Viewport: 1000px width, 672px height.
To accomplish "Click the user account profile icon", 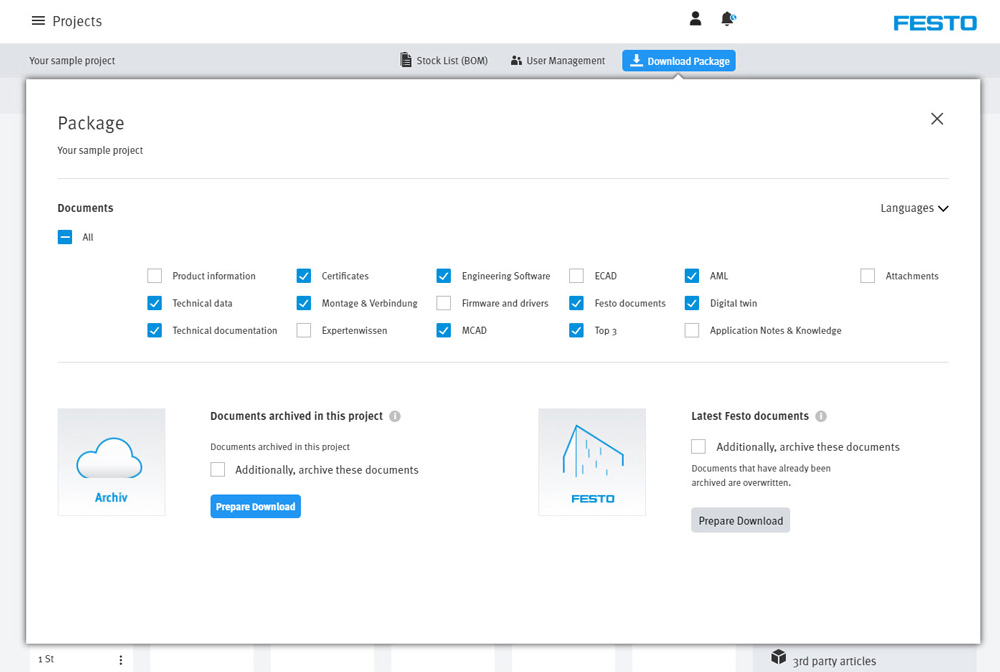I will tap(695, 19).
